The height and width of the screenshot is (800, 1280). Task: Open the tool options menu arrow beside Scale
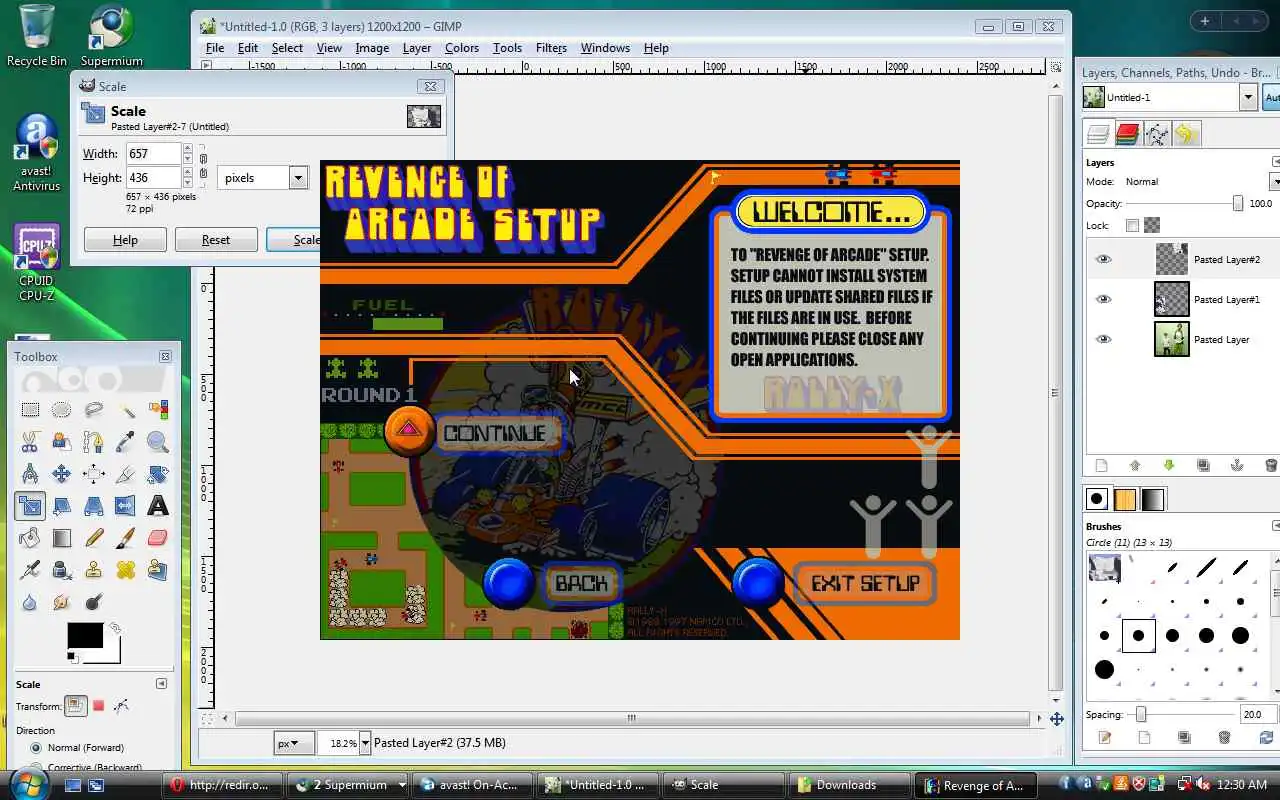pos(161,684)
